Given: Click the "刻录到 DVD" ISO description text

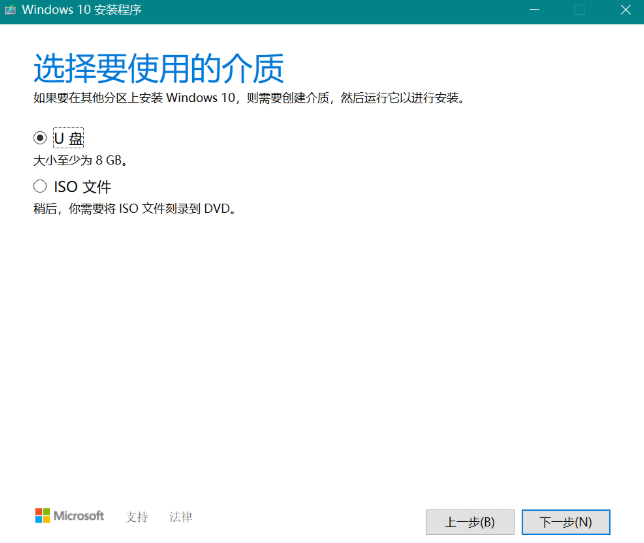Looking at the screenshot, I should tap(135, 209).
